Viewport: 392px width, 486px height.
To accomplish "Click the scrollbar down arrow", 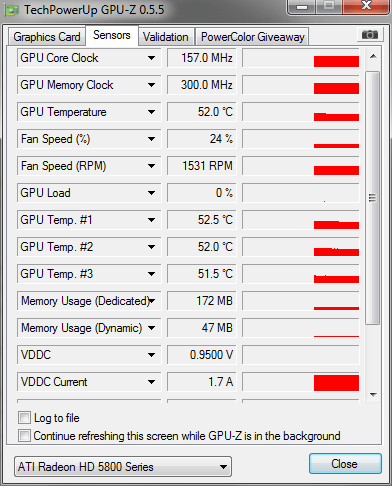I will (373, 395).
